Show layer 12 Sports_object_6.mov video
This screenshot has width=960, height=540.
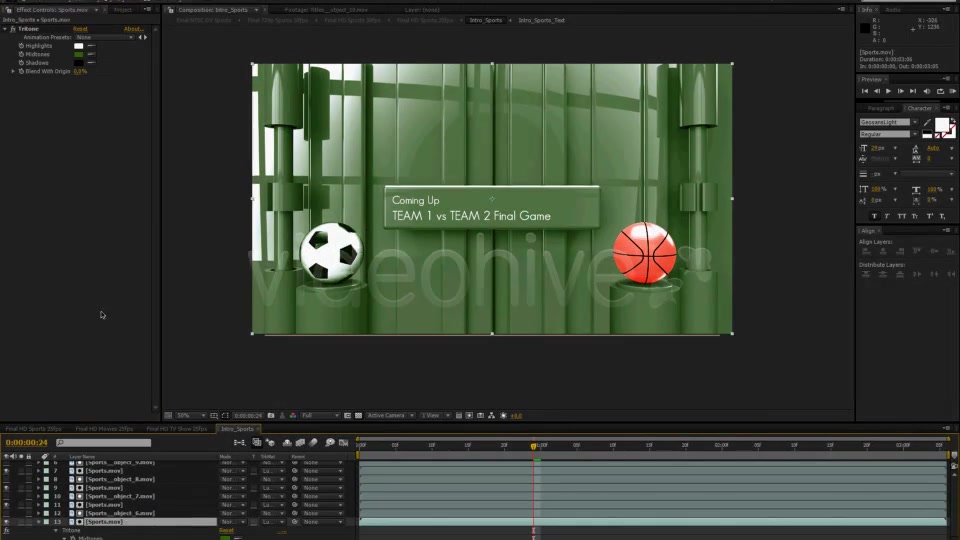(x=6, y=514)
